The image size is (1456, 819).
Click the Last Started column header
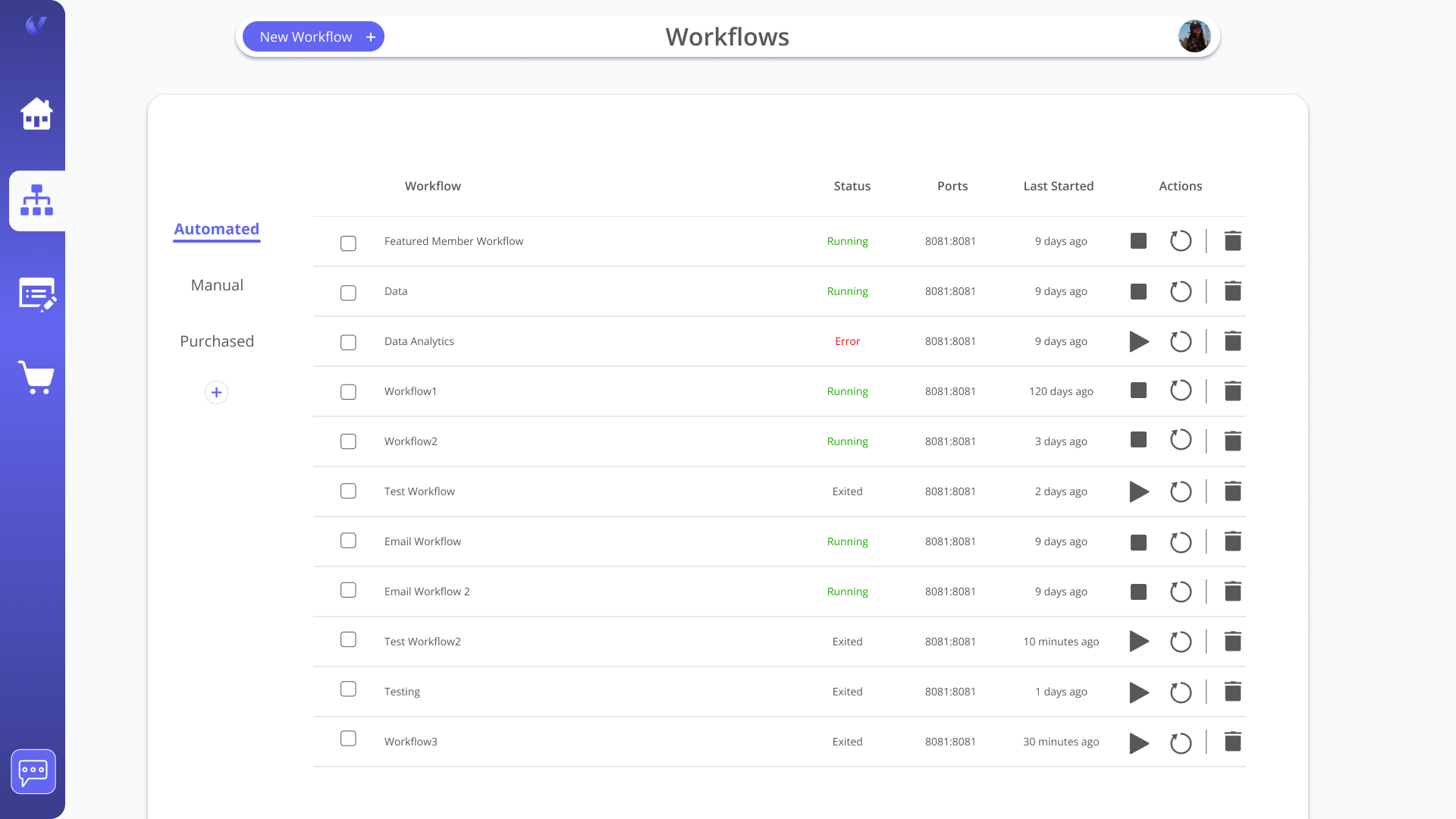click(x=1058, y=186)
